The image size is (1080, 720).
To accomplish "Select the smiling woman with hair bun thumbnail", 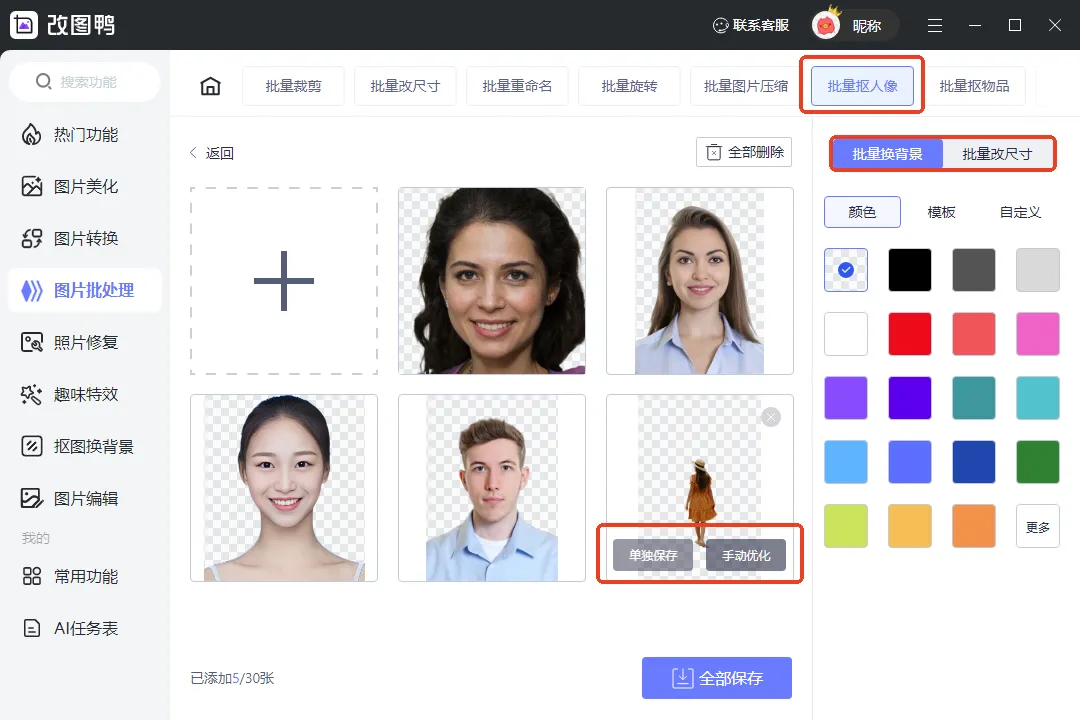I will click(x=284, y=488).
